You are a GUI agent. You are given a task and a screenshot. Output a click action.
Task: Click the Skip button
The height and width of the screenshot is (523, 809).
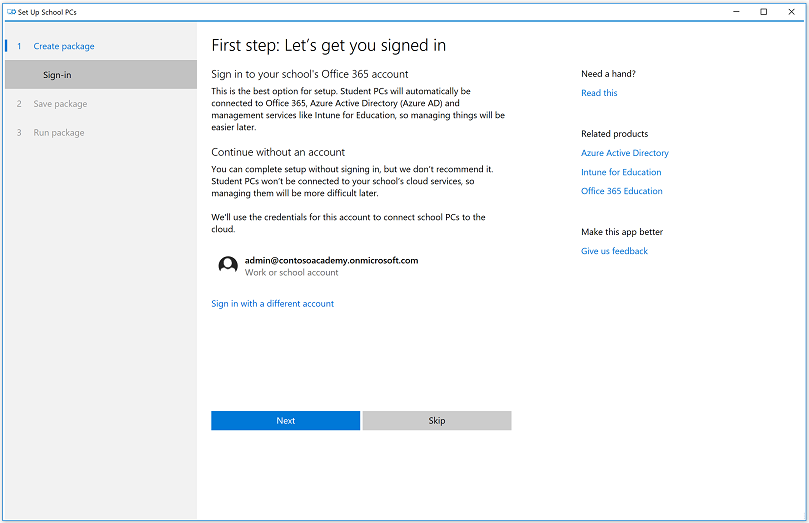[x=436, y=420]
